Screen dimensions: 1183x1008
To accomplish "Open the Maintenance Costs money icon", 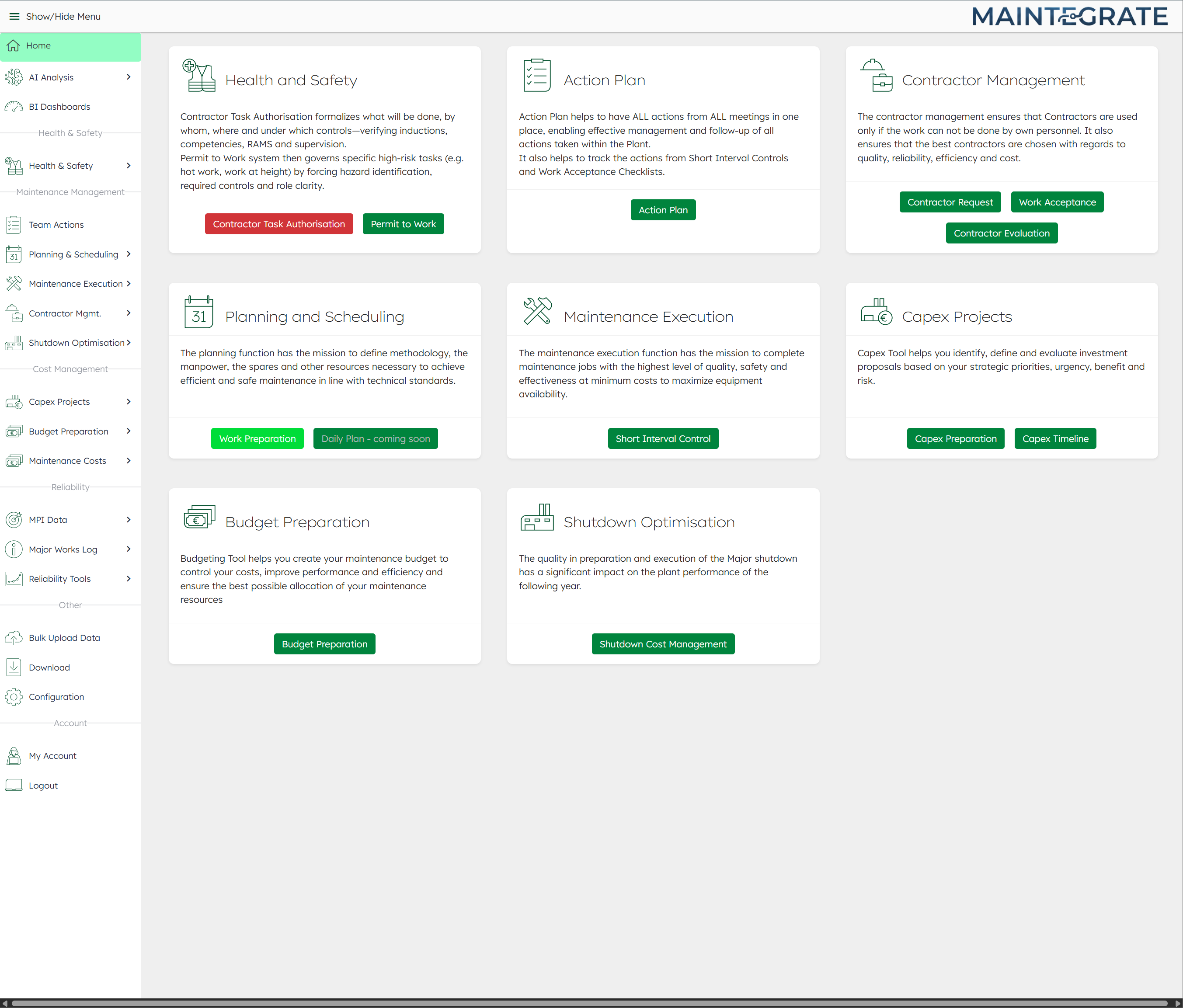I will (x=14, y=461).
